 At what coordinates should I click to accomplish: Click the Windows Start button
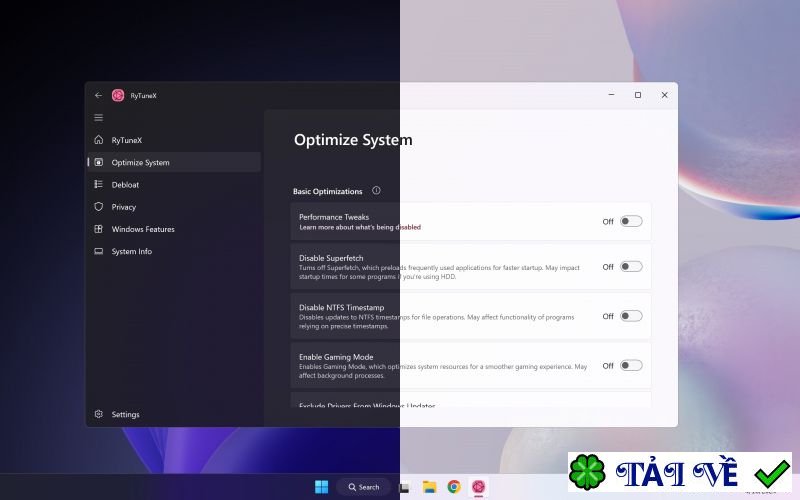pyautogui.click(x=321, y=487)
